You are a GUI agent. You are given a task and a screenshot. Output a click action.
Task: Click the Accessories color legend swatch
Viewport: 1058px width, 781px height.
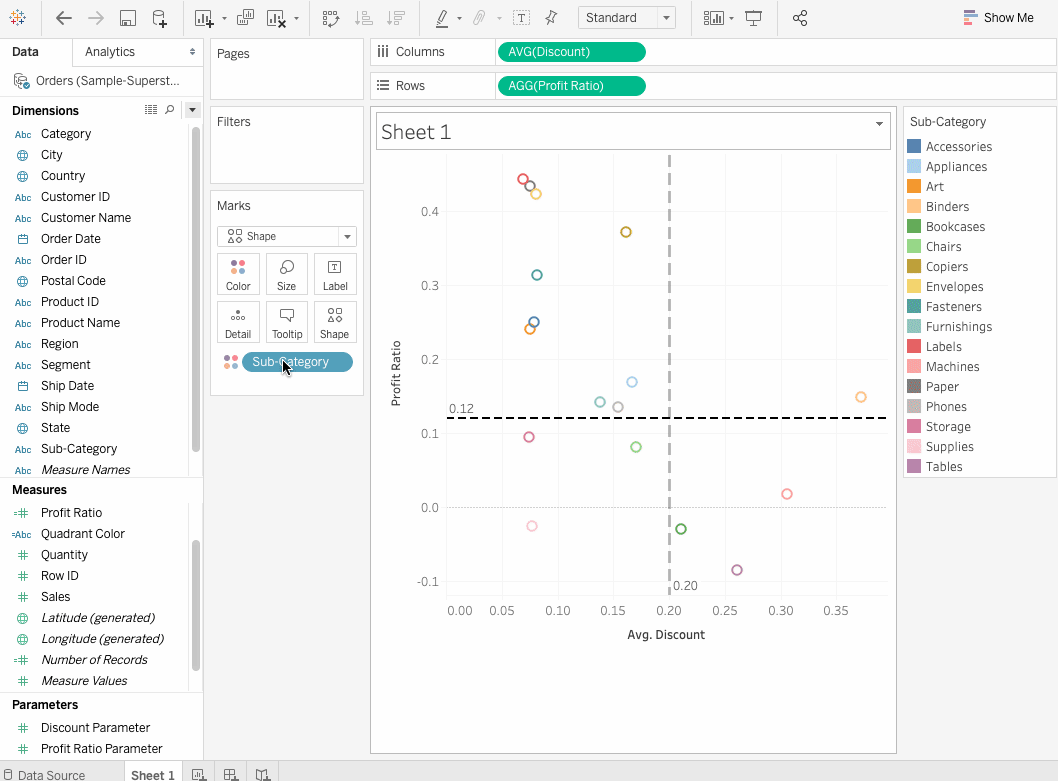[x=914, y=146]
